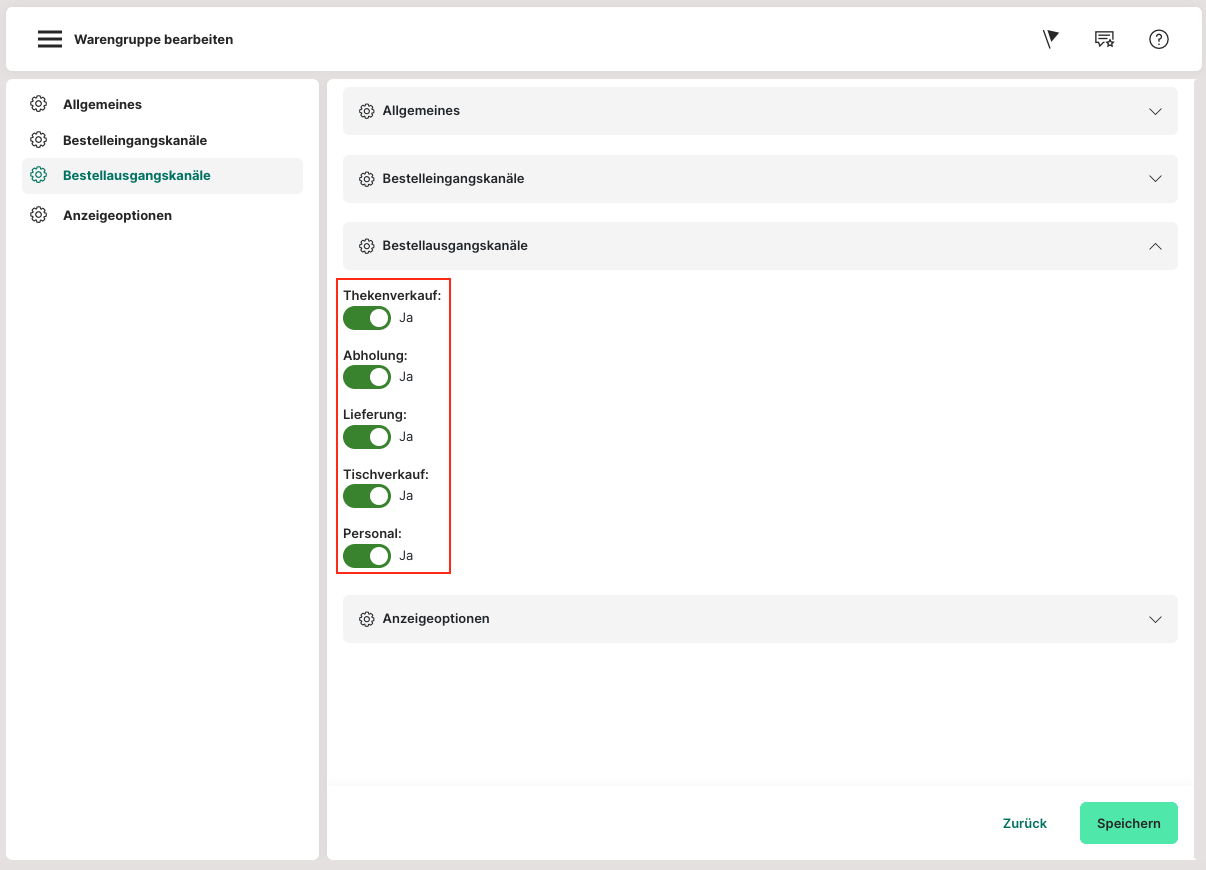
Task: Click the flag icon in header
Action: click(x=1050, y=39)
